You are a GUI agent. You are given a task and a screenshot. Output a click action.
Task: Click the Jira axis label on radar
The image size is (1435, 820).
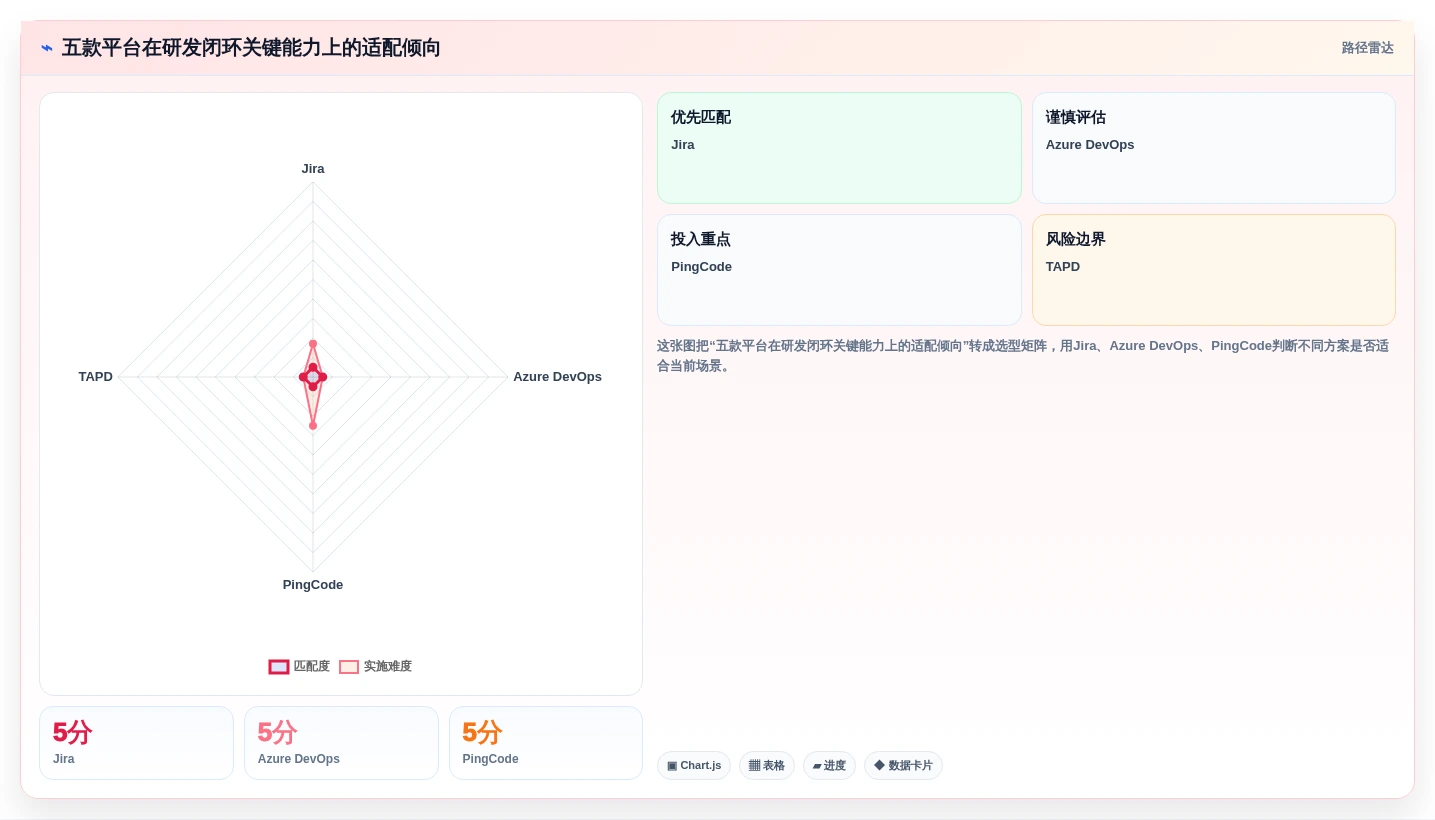pos(313,169)
